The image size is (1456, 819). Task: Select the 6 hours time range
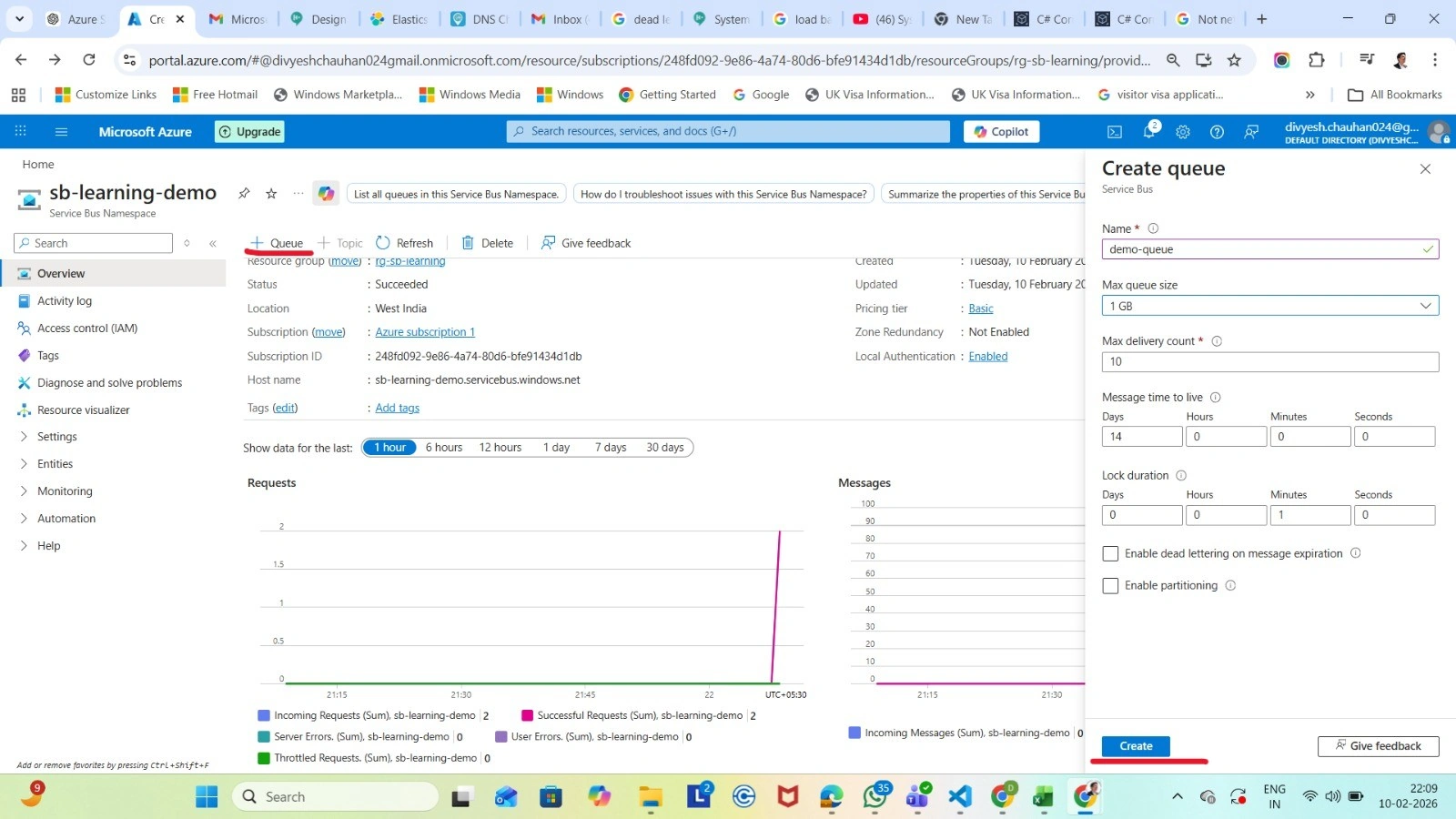444,448
